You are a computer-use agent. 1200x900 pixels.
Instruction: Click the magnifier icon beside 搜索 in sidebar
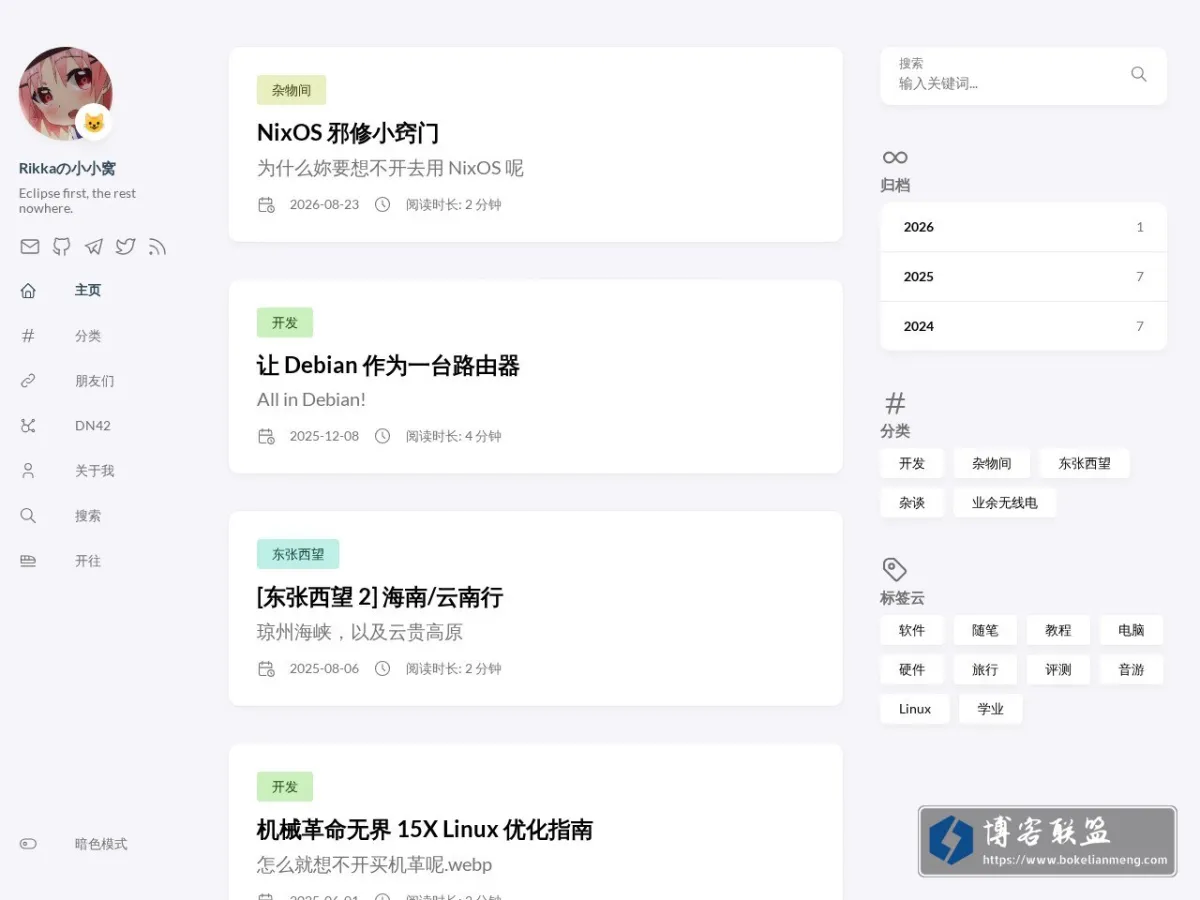[28, 516]
